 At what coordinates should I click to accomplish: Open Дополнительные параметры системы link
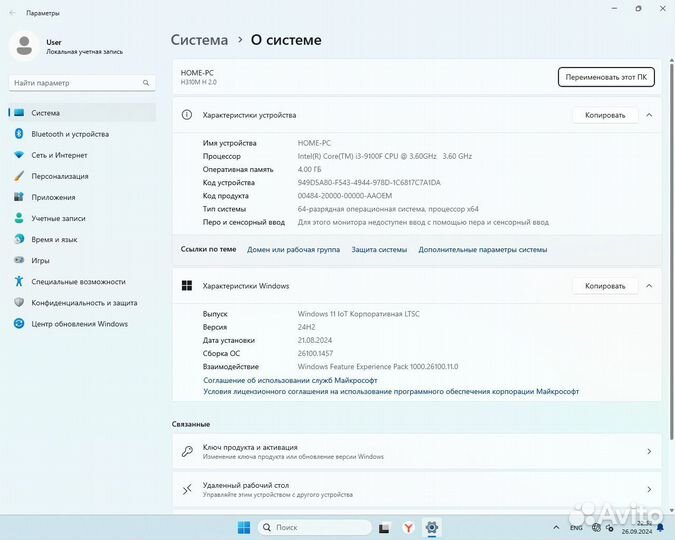[483, 250]
